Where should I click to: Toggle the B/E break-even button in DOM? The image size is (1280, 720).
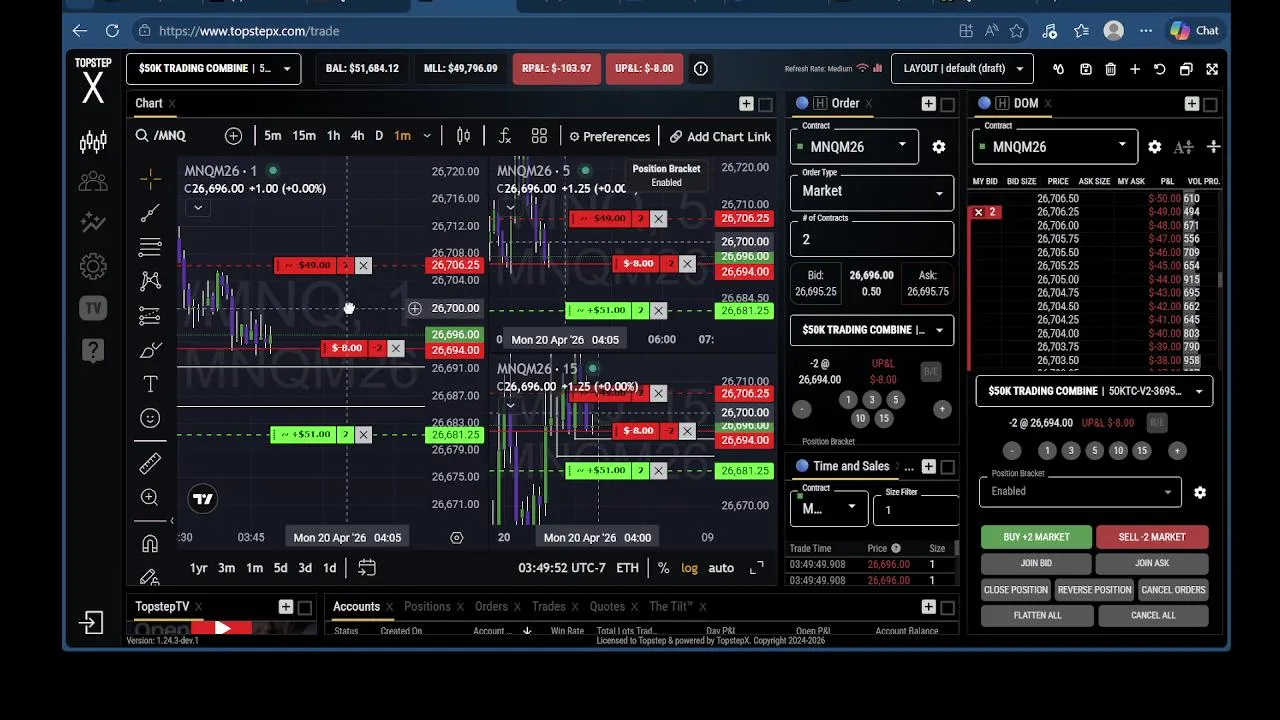(1157, 423)
